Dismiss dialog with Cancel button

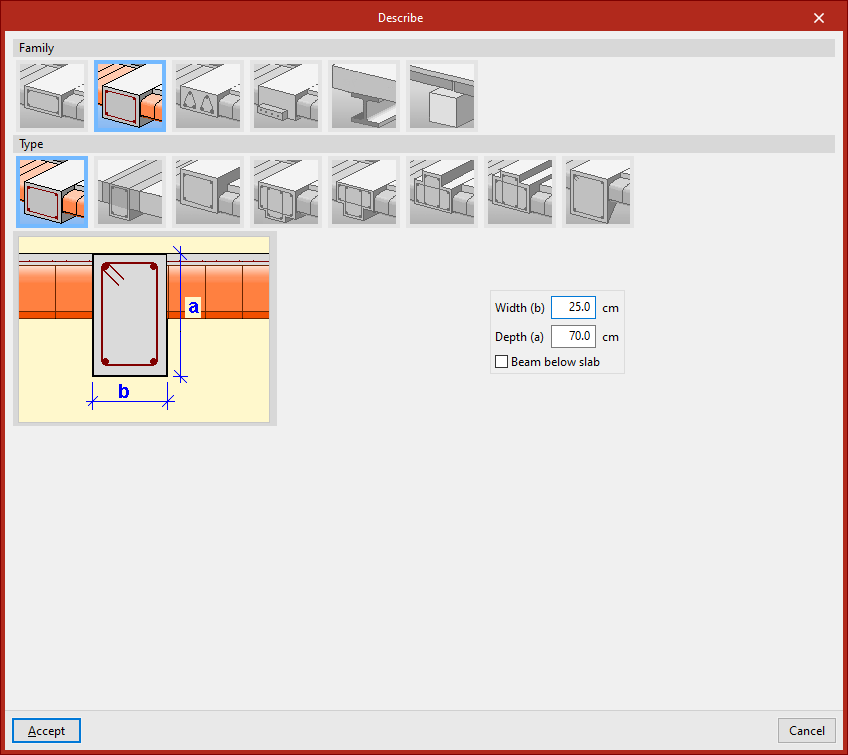pyautogui.click(x=806, y=731)
